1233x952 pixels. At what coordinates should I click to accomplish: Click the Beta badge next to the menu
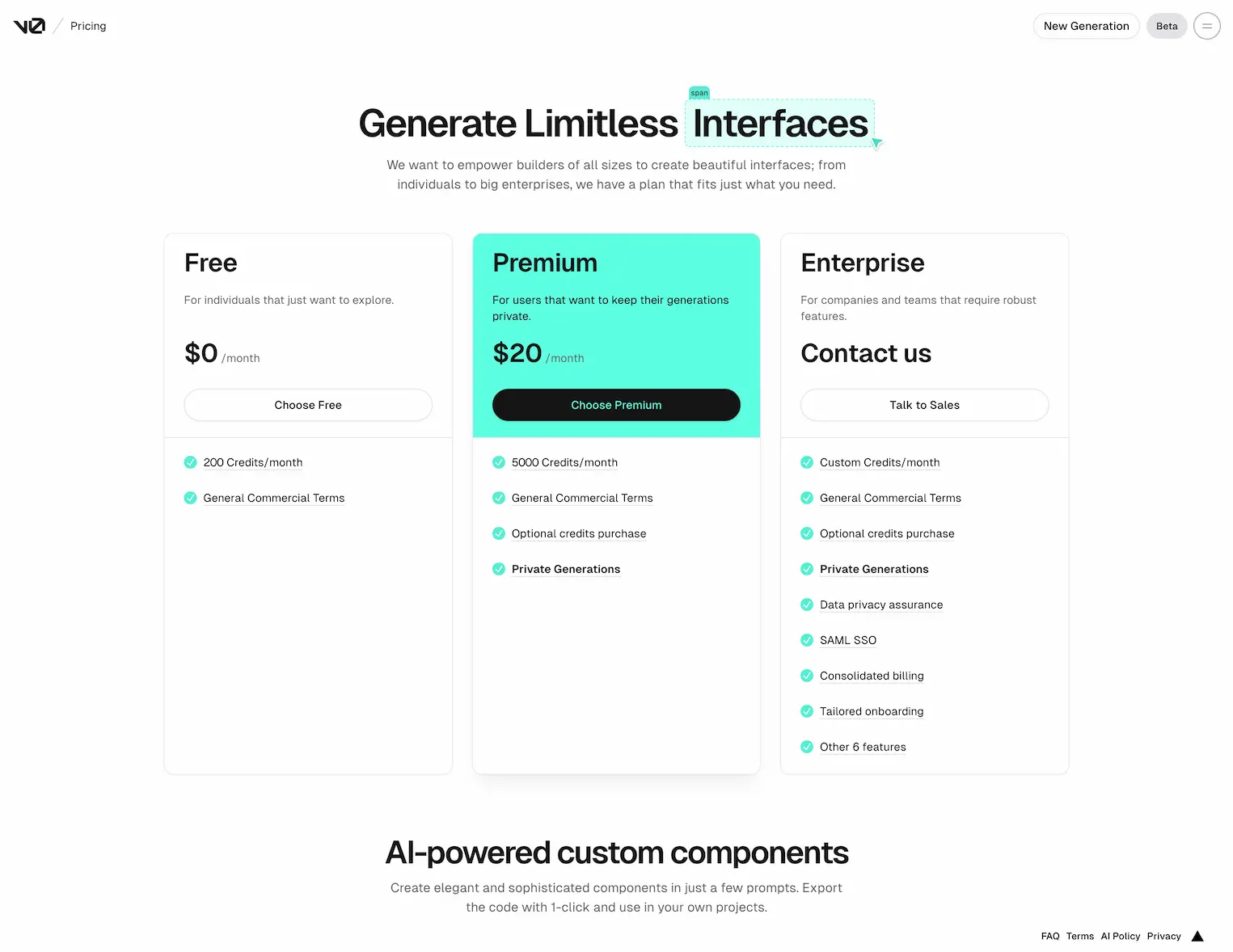click(x=1166, y=25)
